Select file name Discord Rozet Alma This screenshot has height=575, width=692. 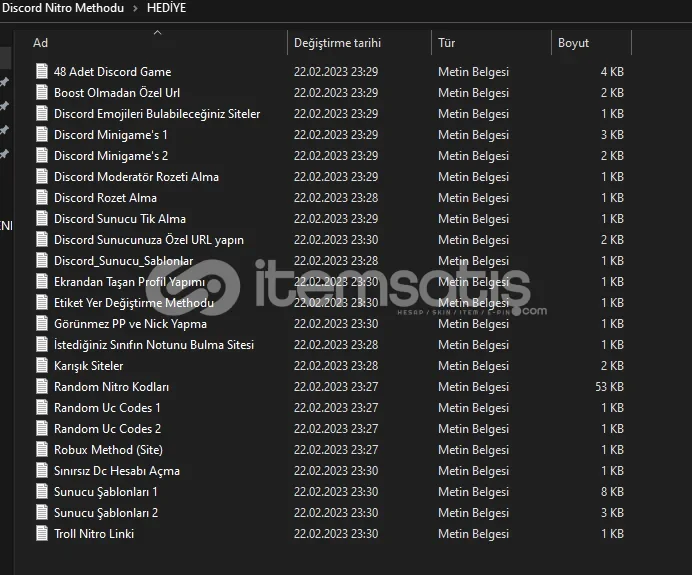click(105, 198)
